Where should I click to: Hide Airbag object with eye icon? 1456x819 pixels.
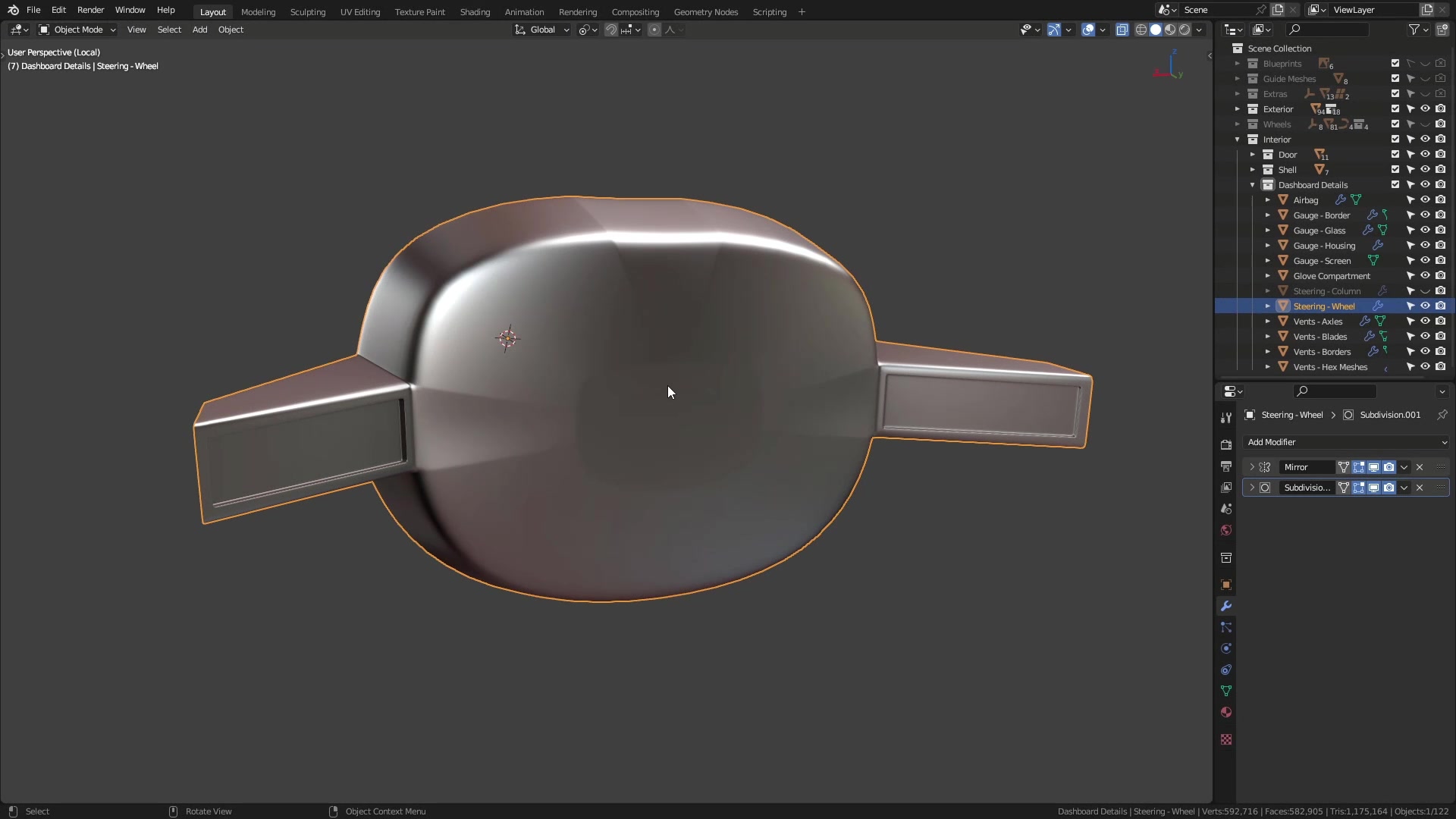[1426, 200]
